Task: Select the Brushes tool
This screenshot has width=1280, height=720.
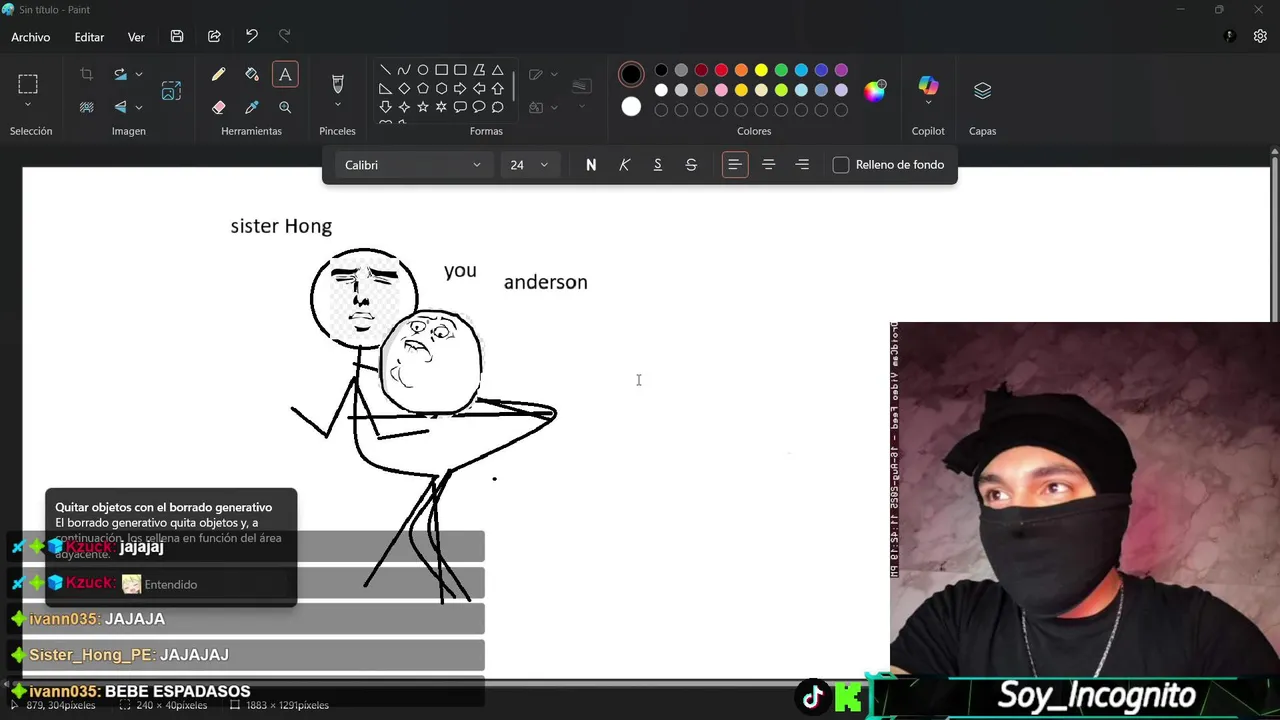Action: click(x=337, y=84)
